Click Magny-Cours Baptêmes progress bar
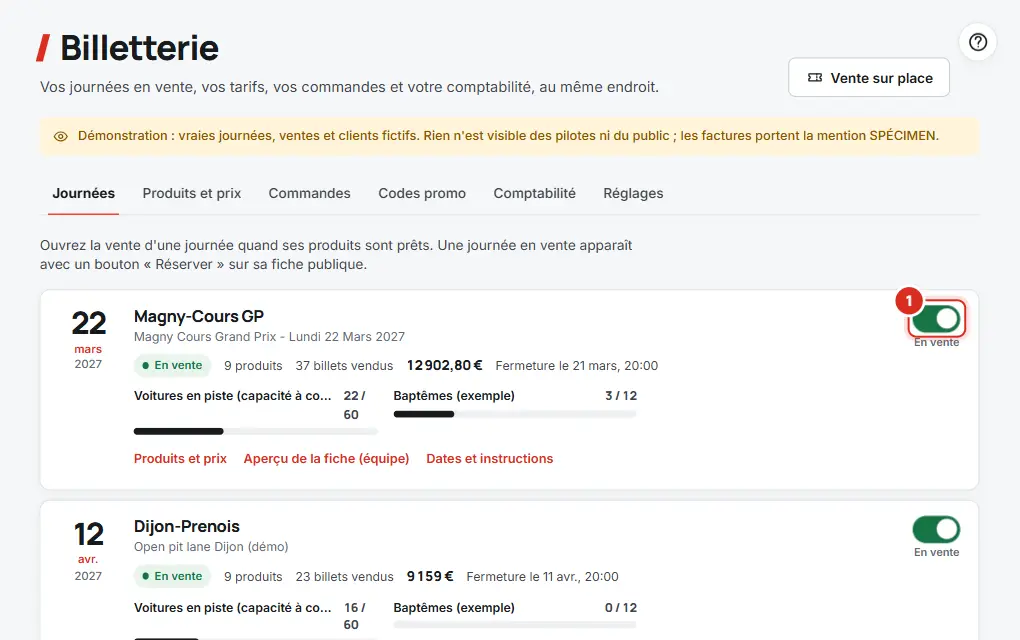Image resolution: width=1020 pixels, height=640 pixels. click(x=515, y=414)
